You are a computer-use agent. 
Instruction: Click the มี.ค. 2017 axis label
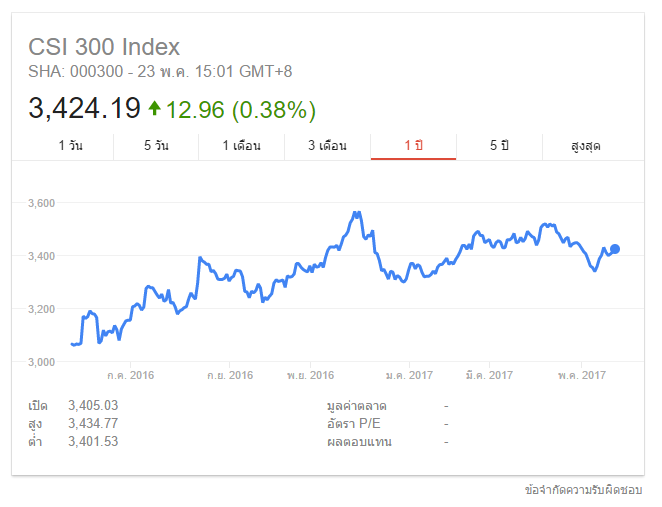tap(489, 375)
